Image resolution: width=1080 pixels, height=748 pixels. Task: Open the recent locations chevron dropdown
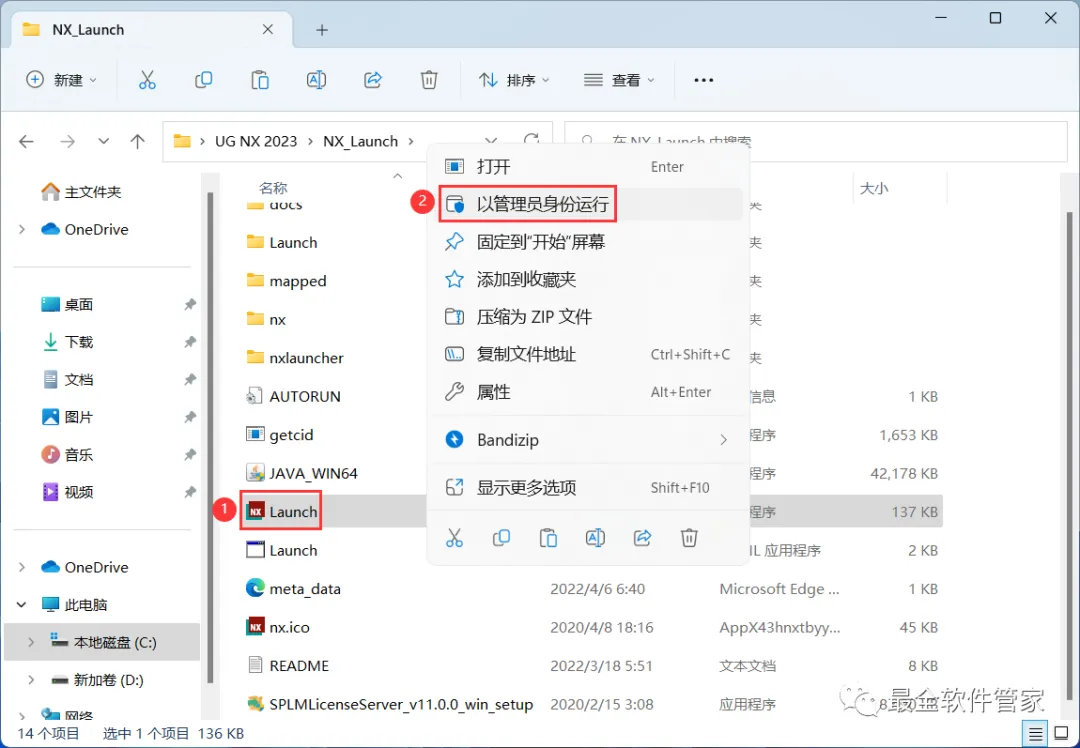click(x=103, y=142)
